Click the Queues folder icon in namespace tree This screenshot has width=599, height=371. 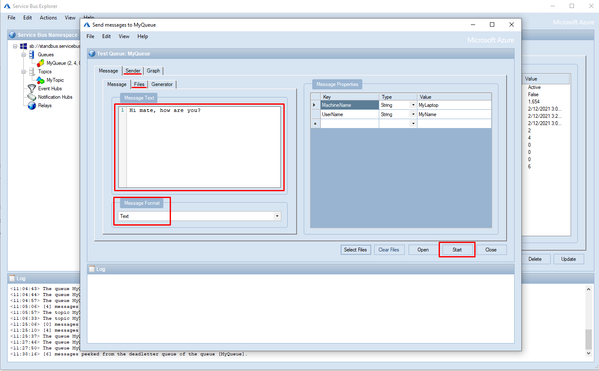32,55
